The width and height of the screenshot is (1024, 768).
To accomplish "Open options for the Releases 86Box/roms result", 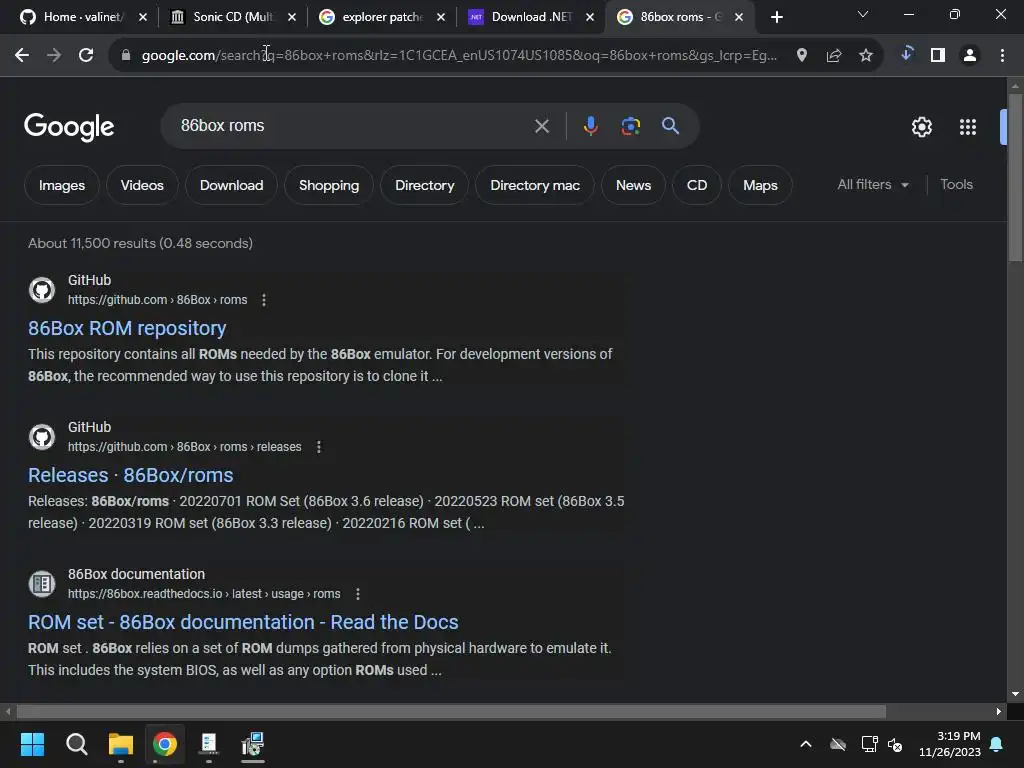I will (319, 447).
